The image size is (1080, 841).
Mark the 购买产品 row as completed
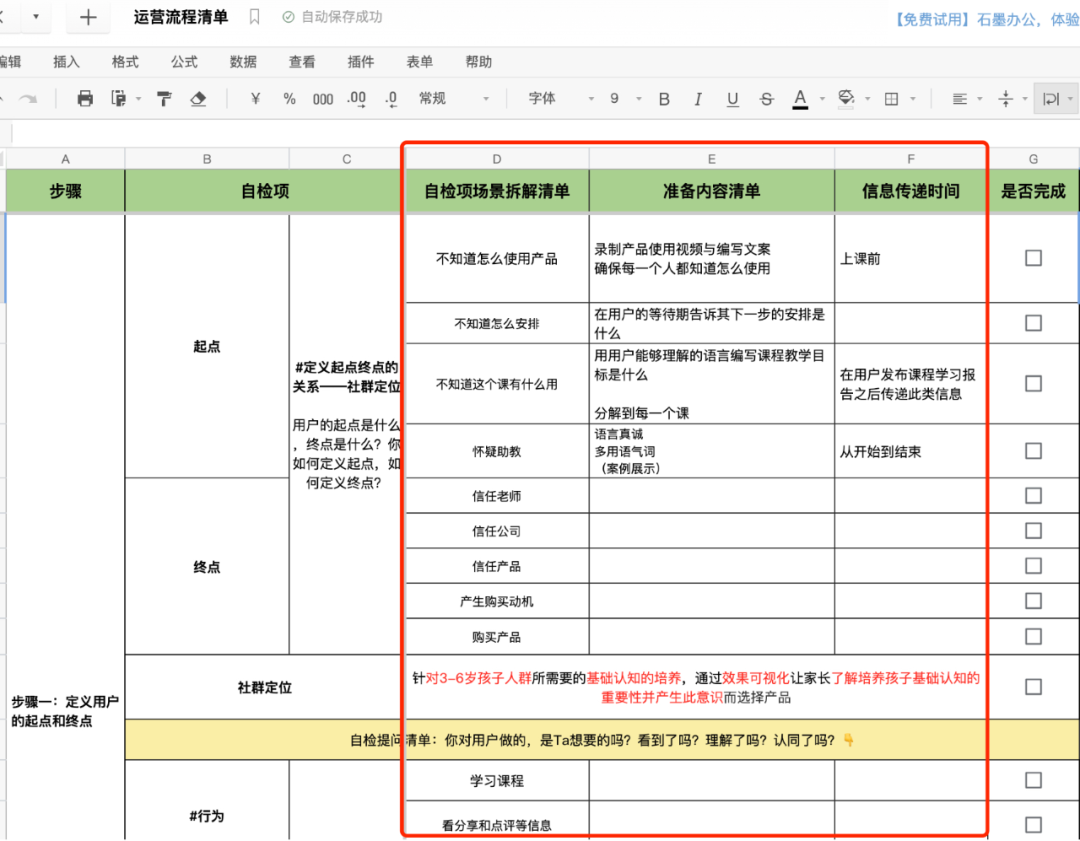1033,636
